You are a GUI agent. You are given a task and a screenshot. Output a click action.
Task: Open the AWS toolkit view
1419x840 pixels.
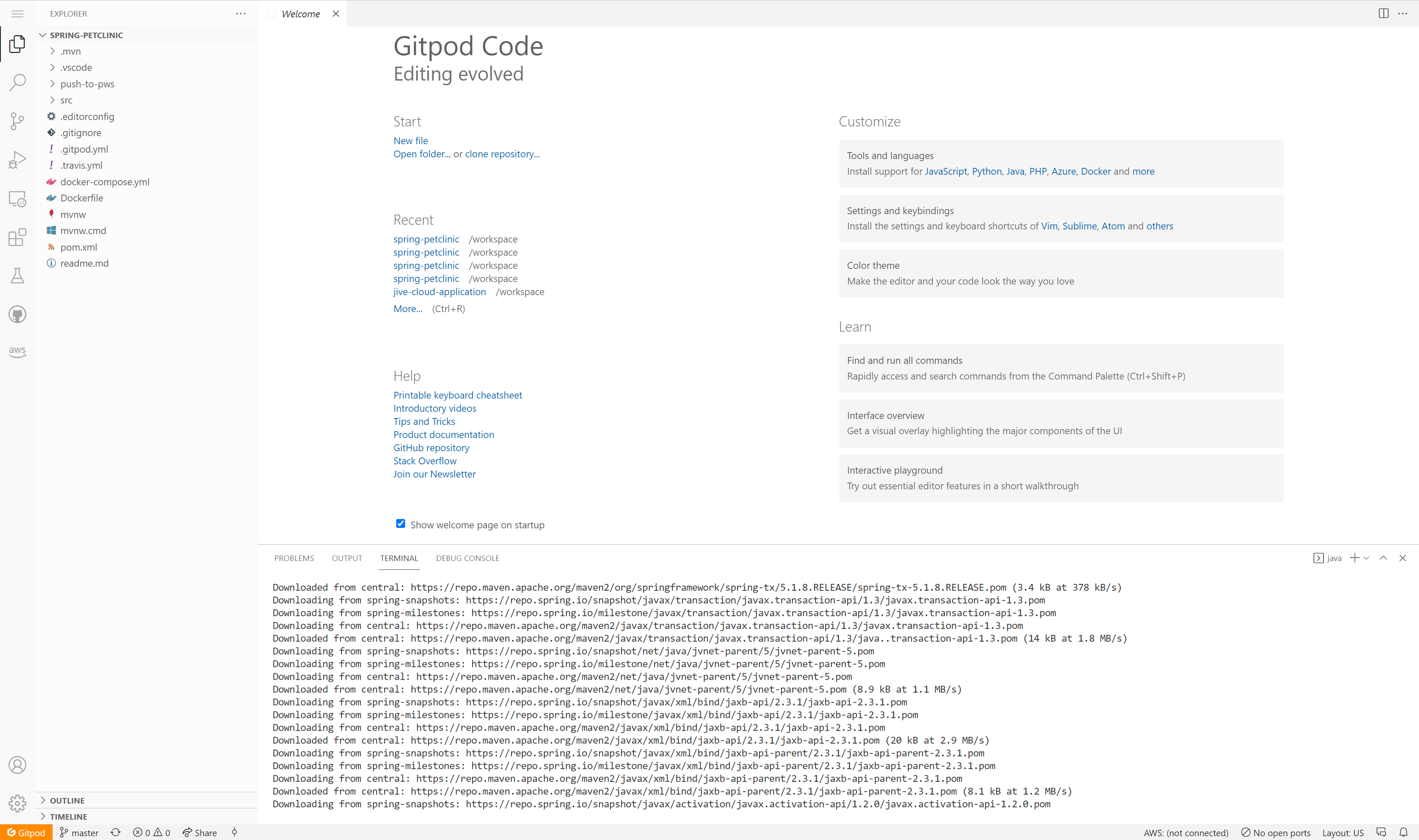[17, 352]
